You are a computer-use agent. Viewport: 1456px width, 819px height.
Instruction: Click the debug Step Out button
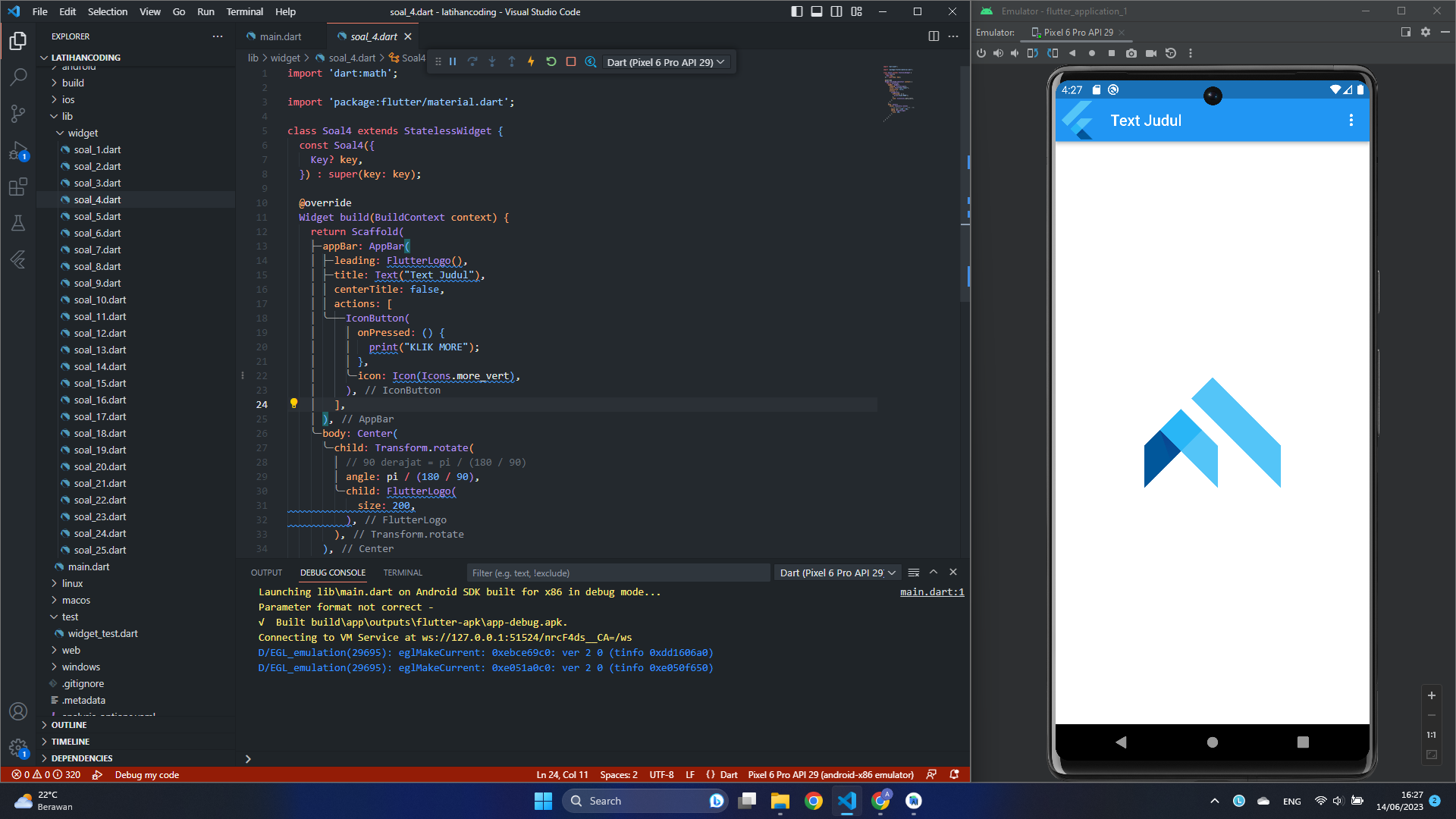(x=512, y=62)
